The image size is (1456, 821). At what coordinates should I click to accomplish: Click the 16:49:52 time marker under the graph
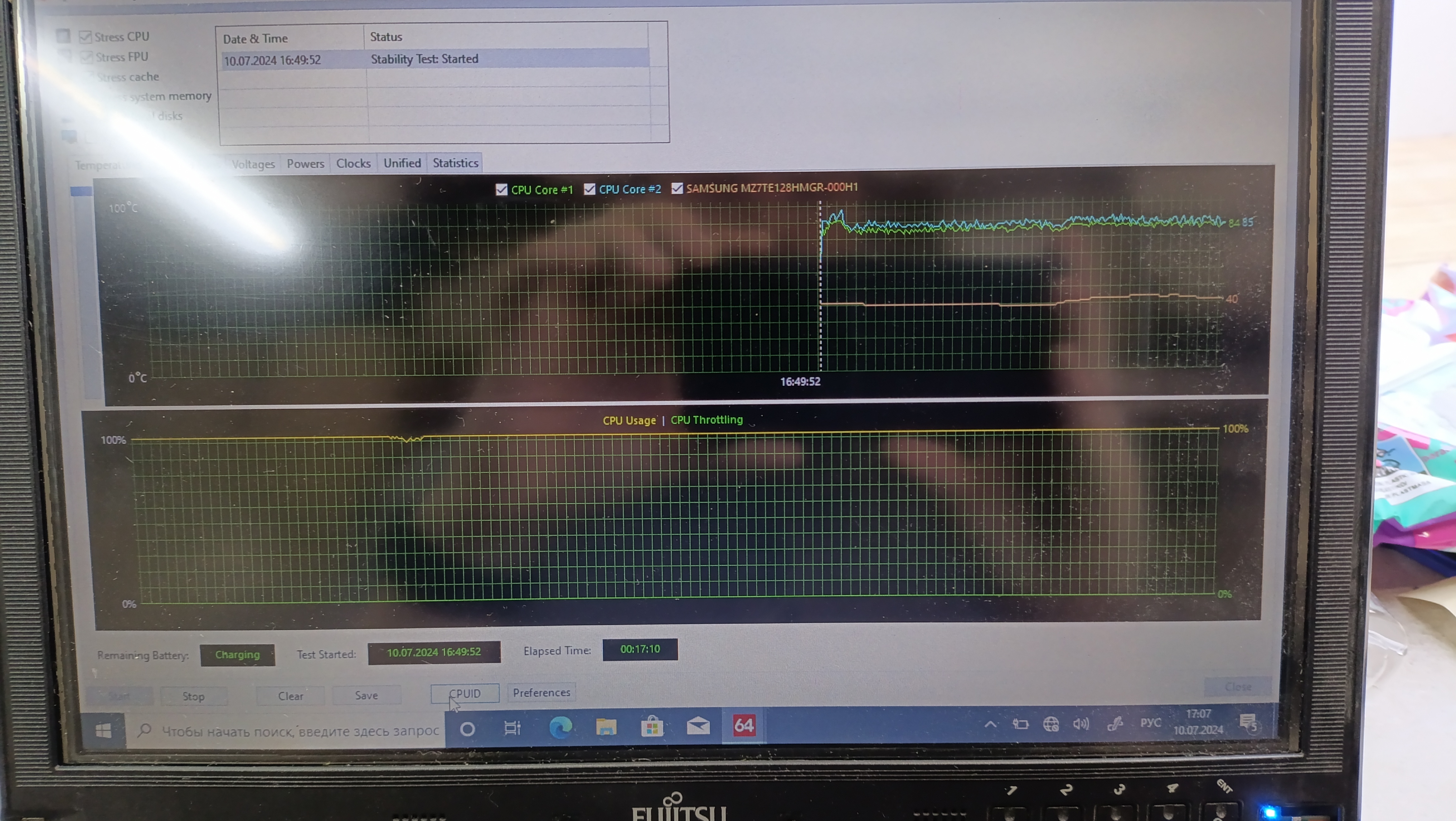[800, 382]
